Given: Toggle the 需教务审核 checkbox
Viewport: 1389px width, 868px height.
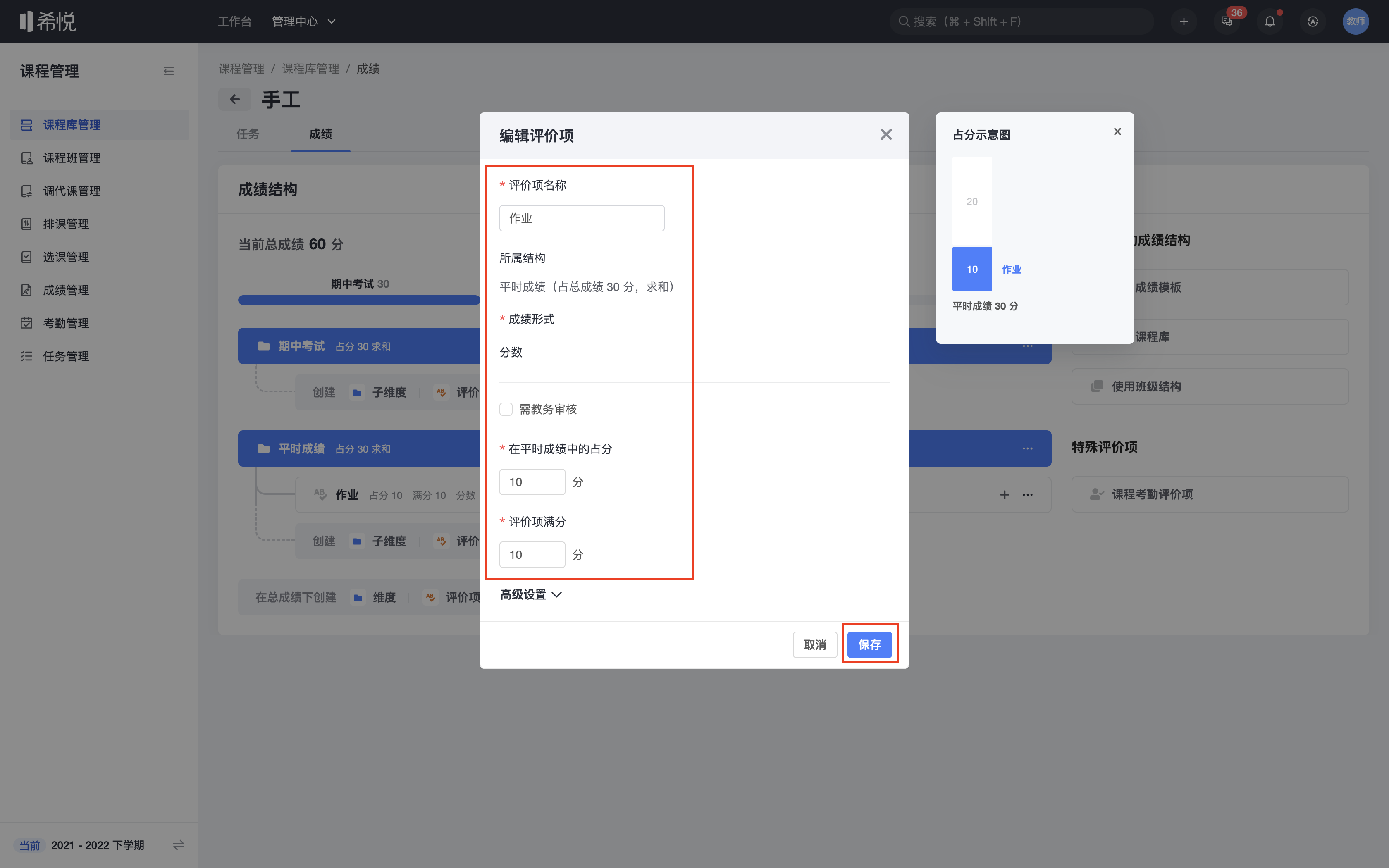Looking at the screenshot, I should (506, 409).
